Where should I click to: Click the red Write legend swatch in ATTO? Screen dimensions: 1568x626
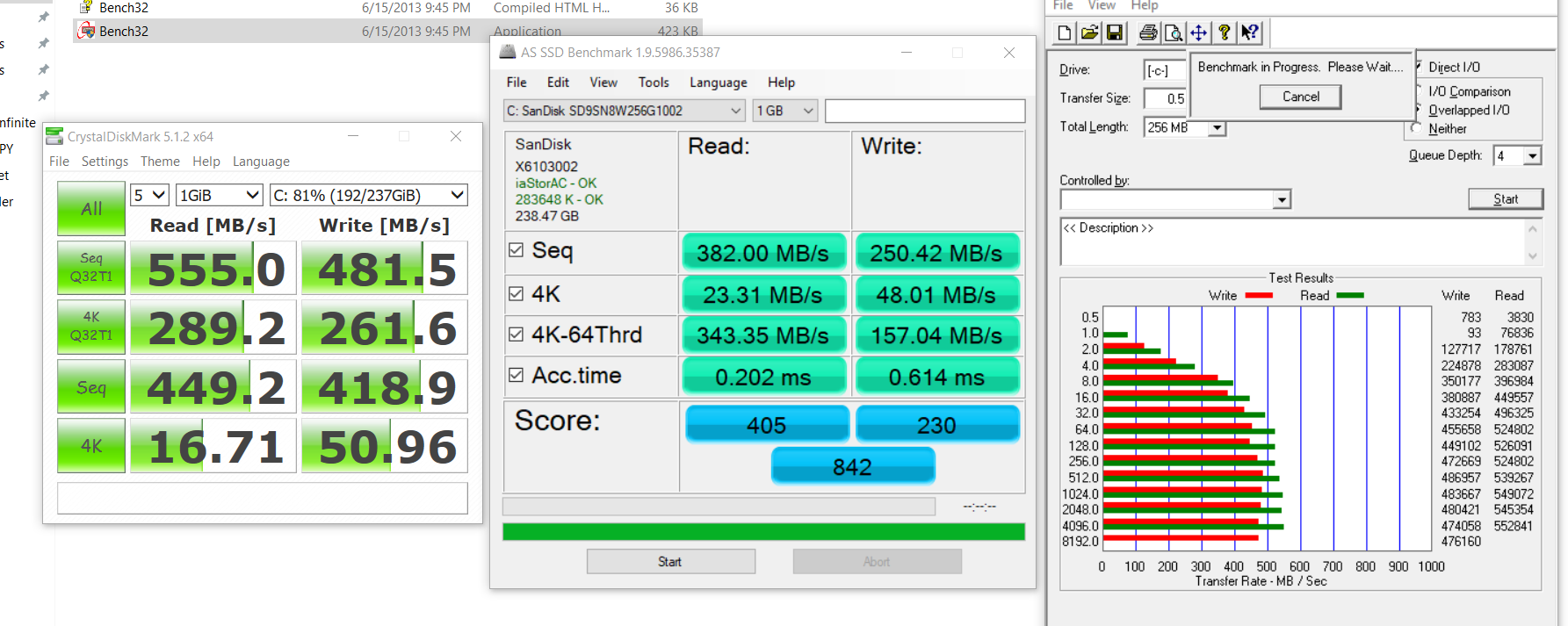pyautogui.click(x=1259, y=296)
